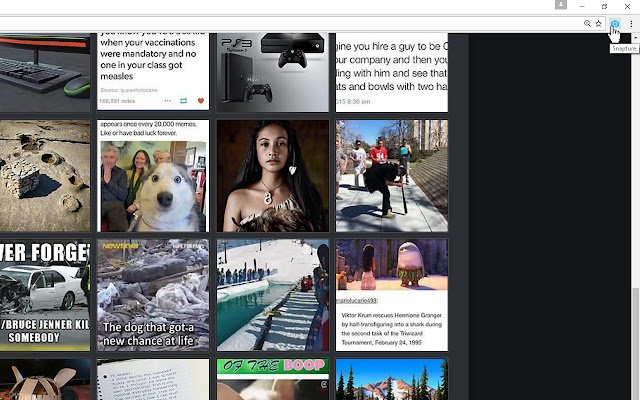Open the PS3 and Xbox consoles image
This screenshot has width=640, height=400.
pyautogui.click(x=273, y=73)
